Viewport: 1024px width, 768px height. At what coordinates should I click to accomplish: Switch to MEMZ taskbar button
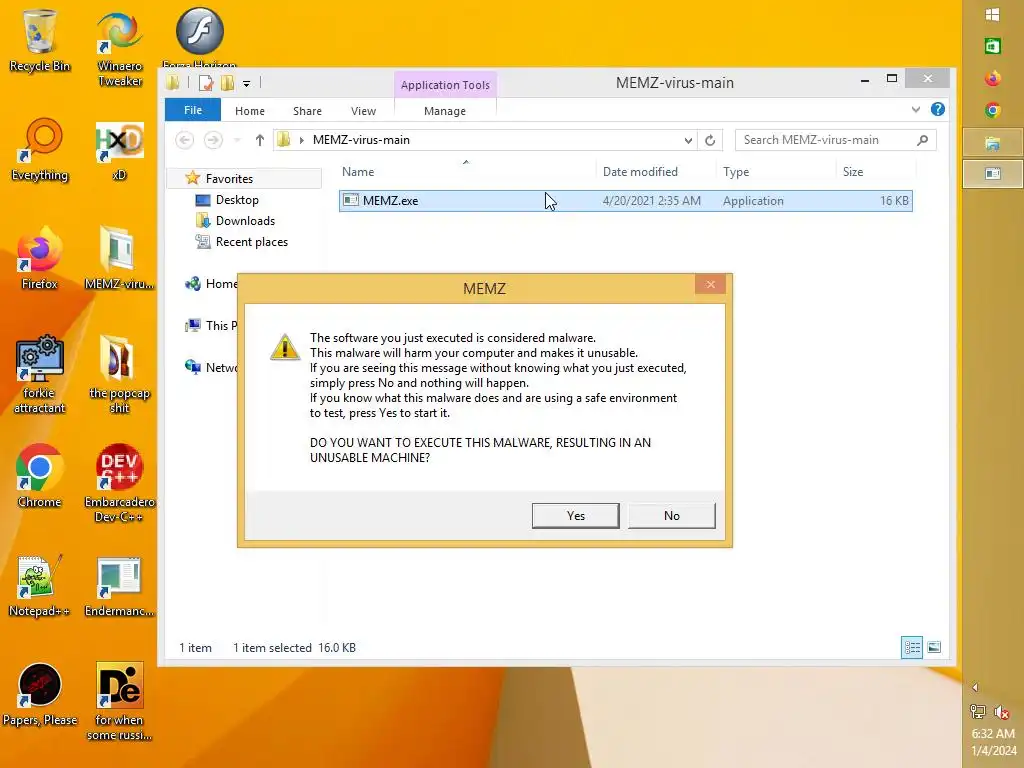click(993, 174)
